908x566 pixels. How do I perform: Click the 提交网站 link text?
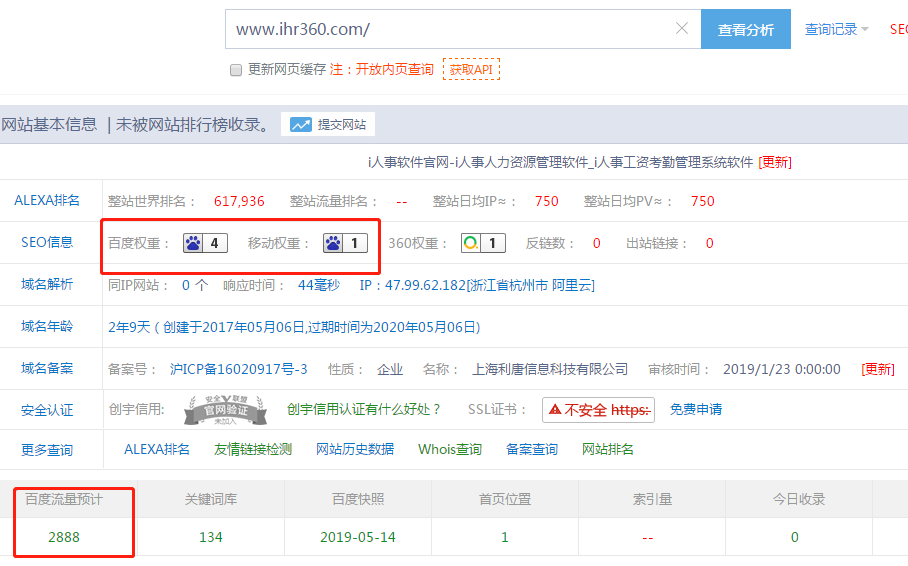[342, 125]
